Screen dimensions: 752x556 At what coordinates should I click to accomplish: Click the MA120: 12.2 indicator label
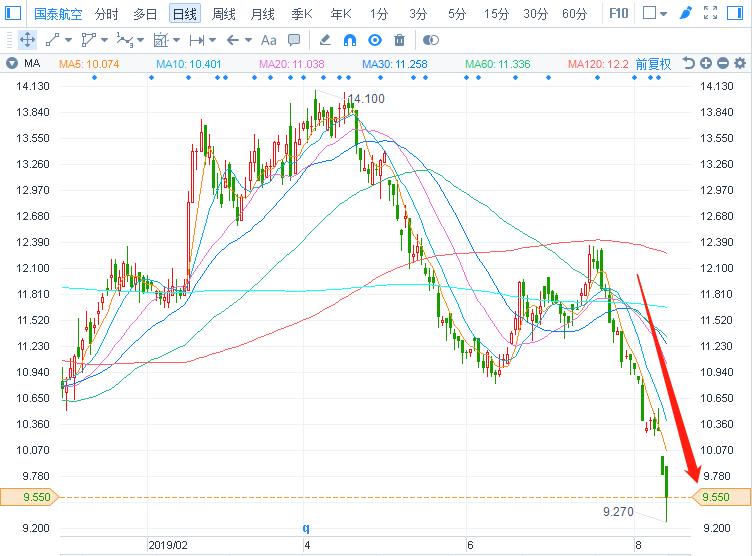click(x=598, y=64)
